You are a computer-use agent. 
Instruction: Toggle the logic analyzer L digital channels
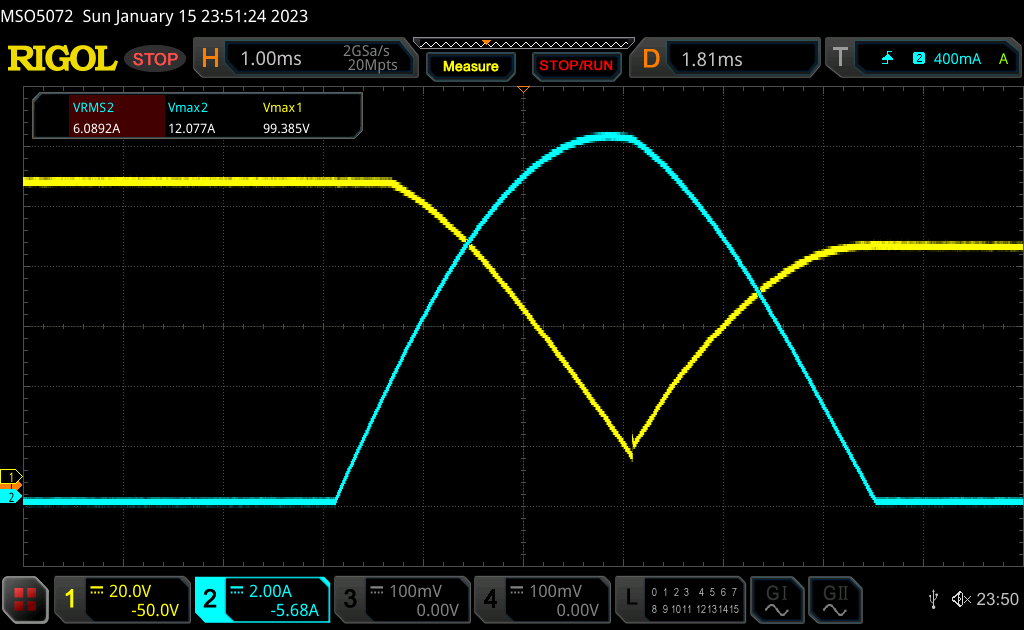pos(680,600)
